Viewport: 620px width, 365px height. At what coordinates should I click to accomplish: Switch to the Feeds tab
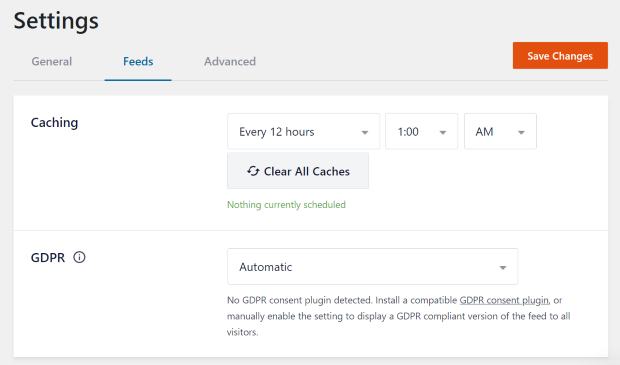click(x=138, y=62)
